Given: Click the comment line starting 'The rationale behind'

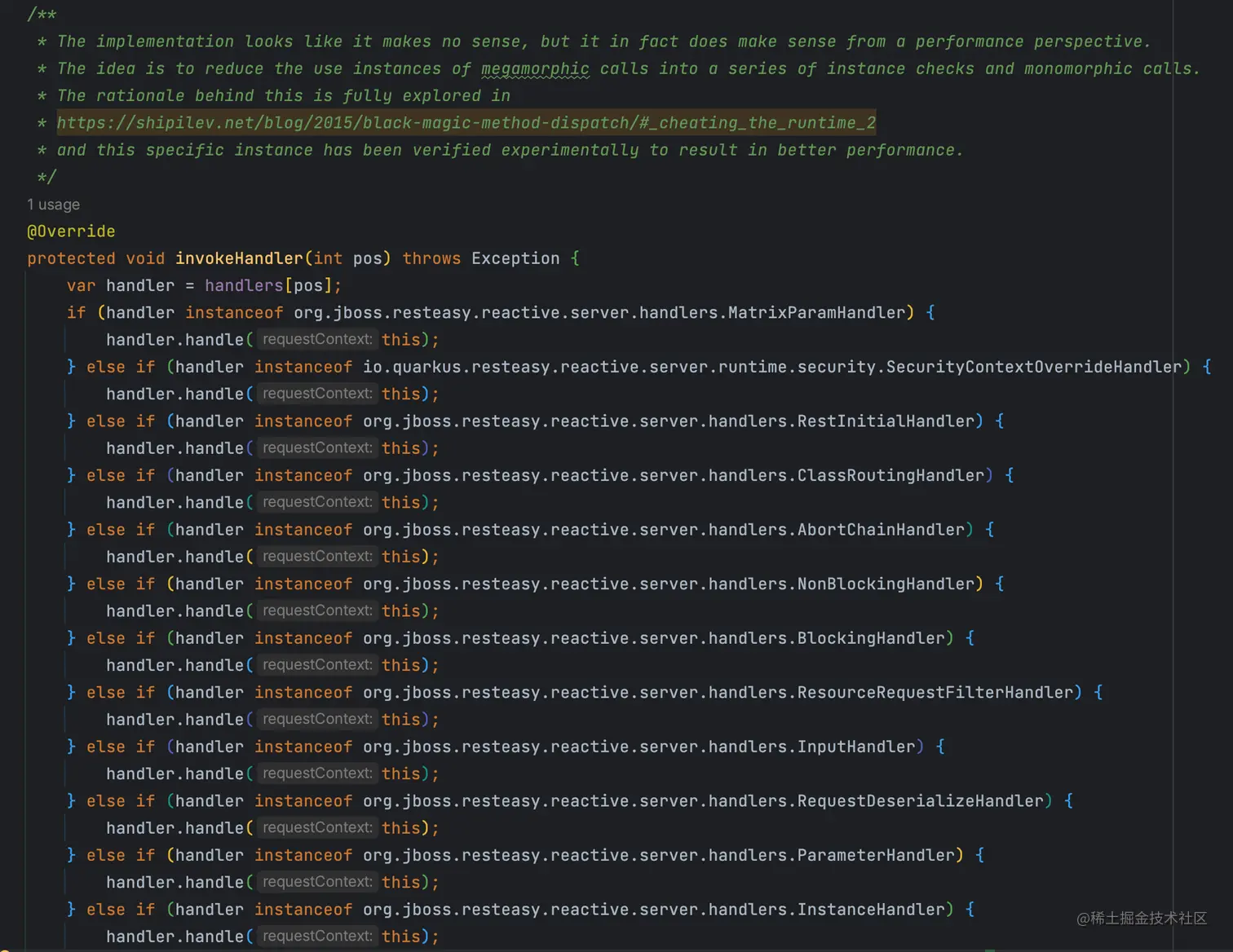Looking at the screenshot, I should click(284, 96).
